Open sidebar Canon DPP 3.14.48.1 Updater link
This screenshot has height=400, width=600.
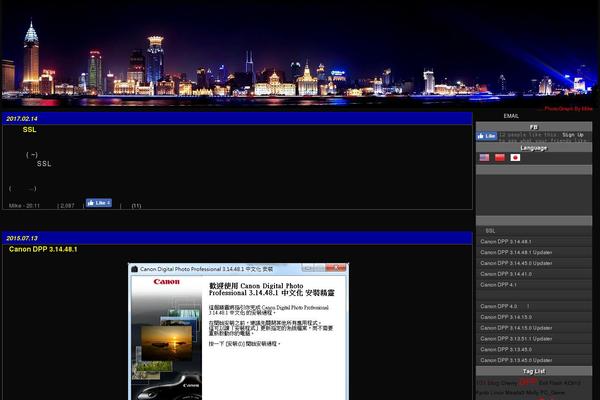point(516,252)
